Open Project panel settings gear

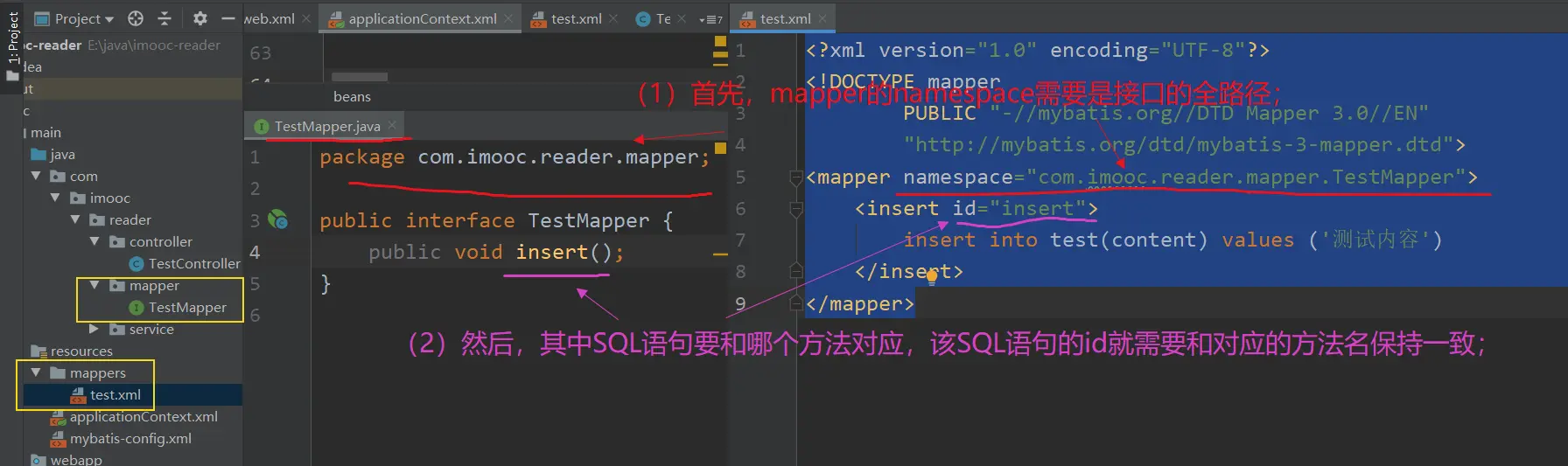pyautogui.click(x=199, y=18)
